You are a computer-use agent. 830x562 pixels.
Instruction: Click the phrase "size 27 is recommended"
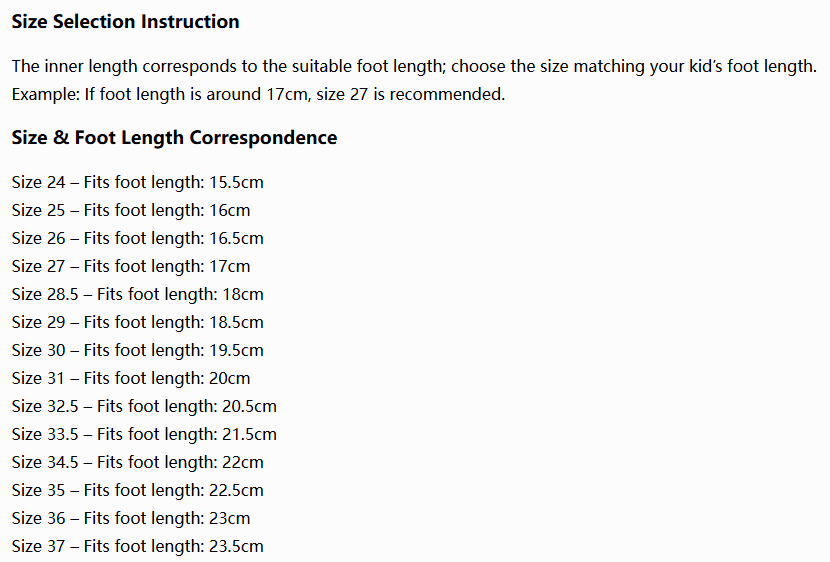click(411, 94)
